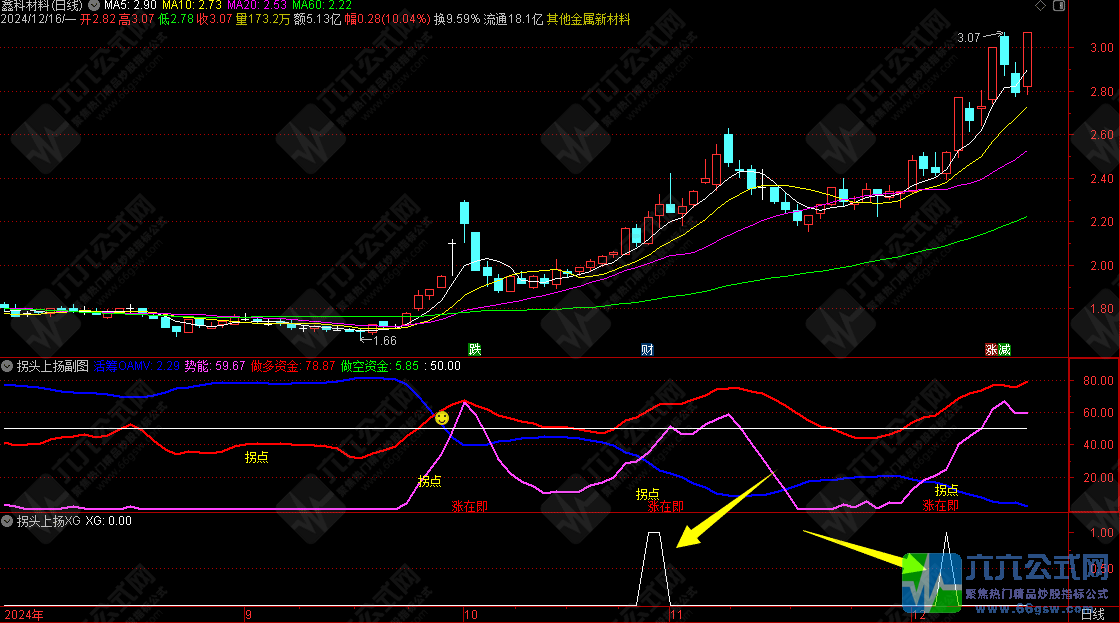
Task: Click the red 涨减 marker below the chart
Action: (998, 350)
